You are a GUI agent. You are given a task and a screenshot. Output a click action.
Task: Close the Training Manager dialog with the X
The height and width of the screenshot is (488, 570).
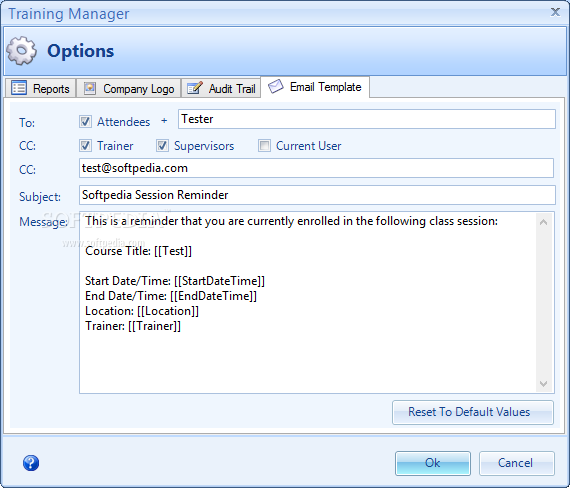coord(555,12)
